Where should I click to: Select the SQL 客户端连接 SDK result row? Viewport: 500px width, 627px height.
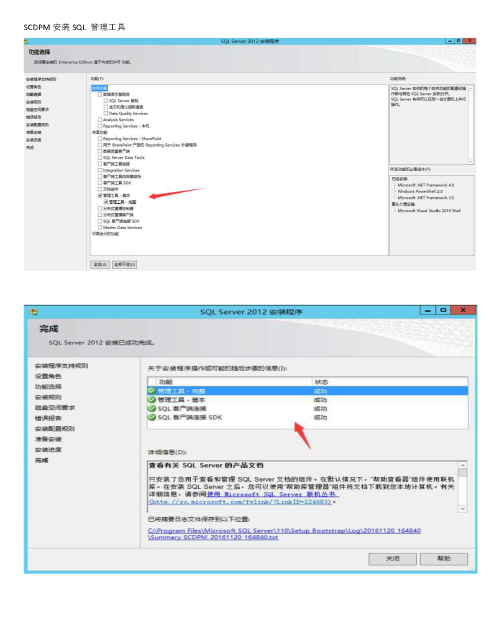pyautogui.click(x=308, y=417)
